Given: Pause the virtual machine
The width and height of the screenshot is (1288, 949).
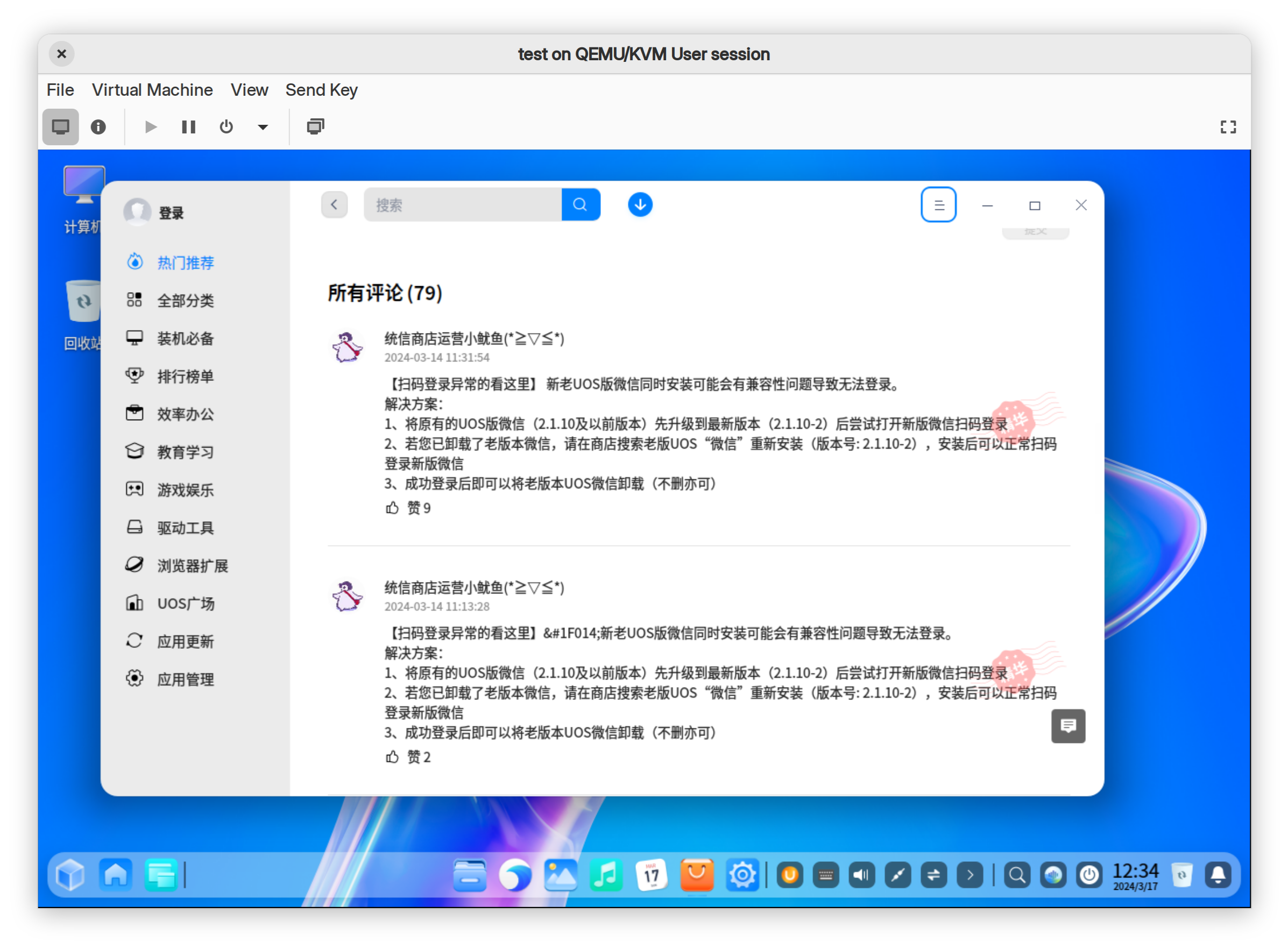Looking at the screenshot, I should tap(188, 126).
